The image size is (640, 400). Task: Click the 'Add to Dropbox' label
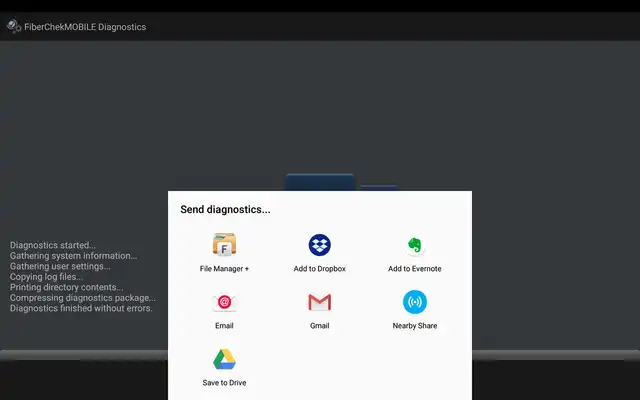(320, 269)
